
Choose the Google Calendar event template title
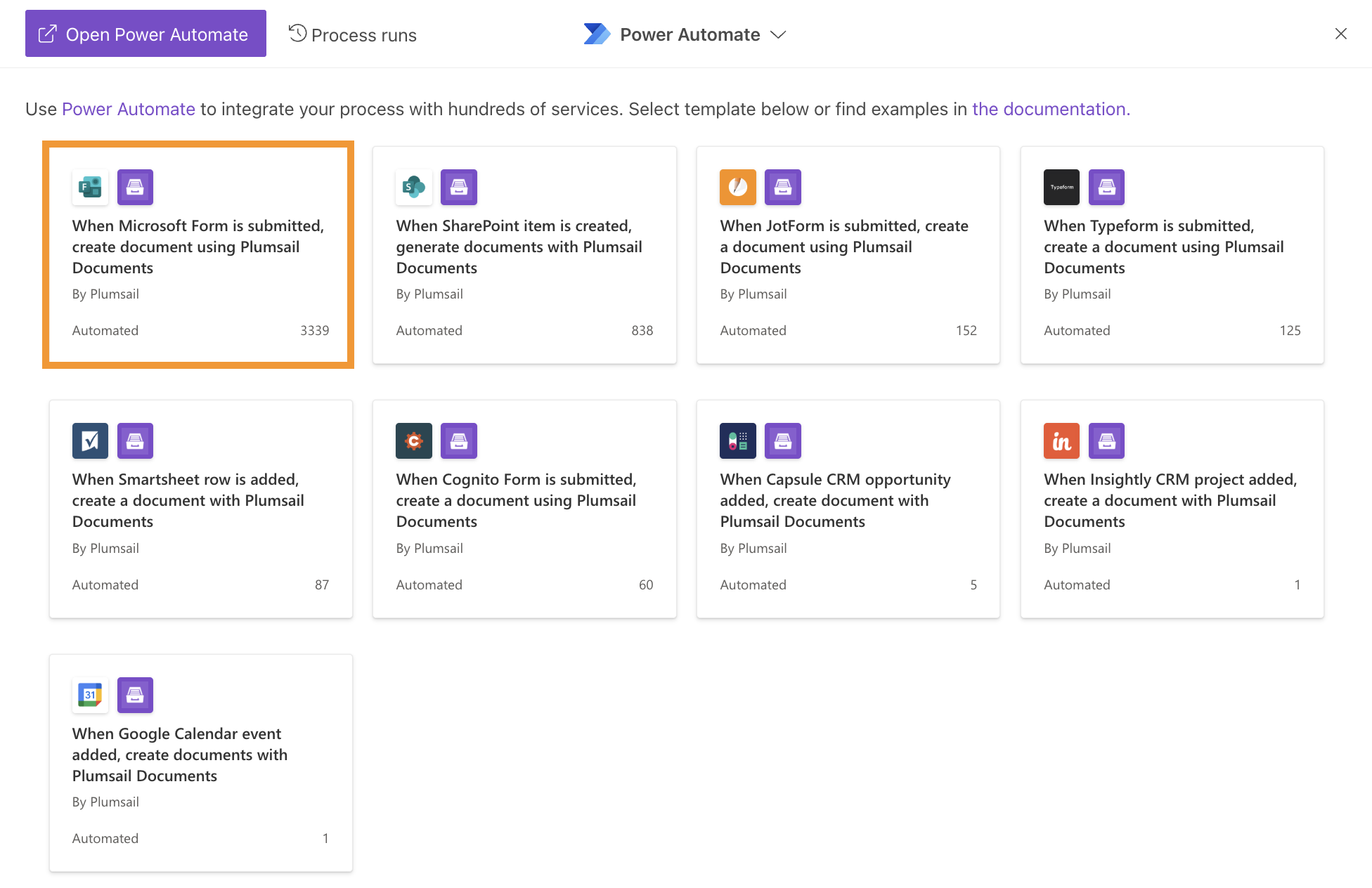(x=180, y=755)
